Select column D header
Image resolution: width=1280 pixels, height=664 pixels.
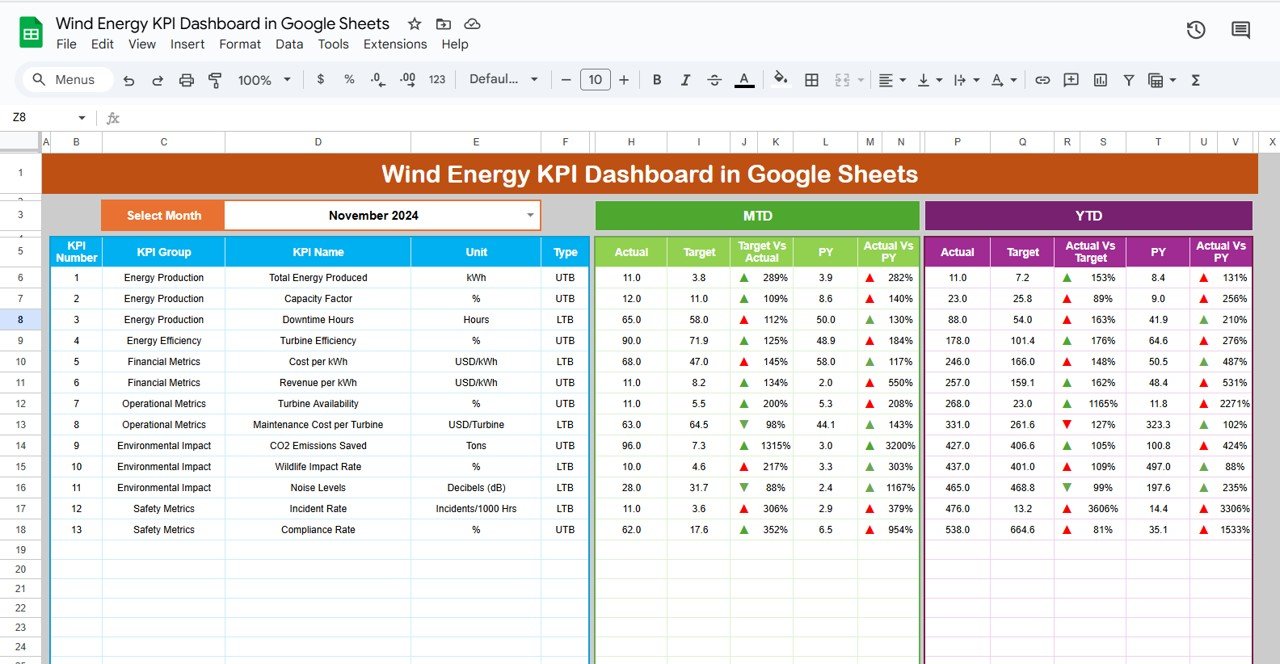coord(318,142)
